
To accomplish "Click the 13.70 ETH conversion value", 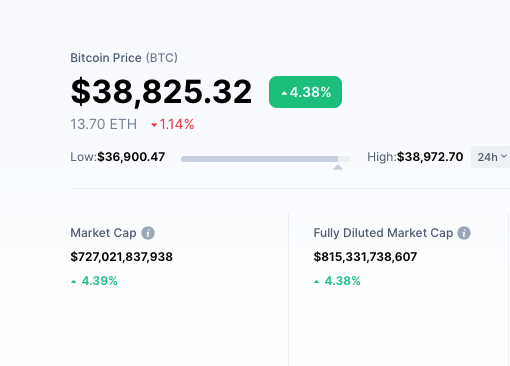I will pyautogui.click(x=104, y=124).
